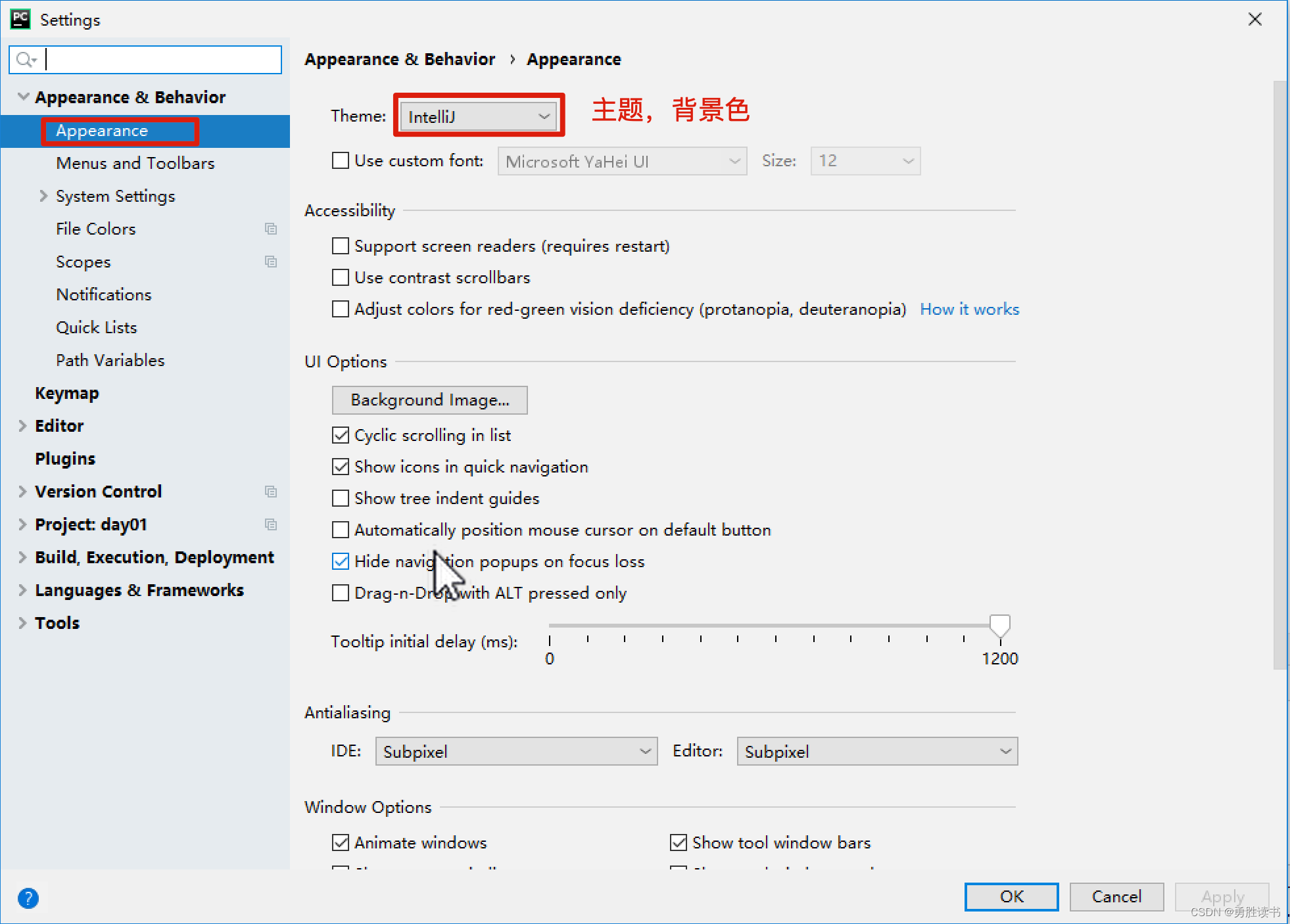Viewport: 1290px width, 924px height.
Task: Click the search magnifier icon in settings
Action: [x=25, y=60]
